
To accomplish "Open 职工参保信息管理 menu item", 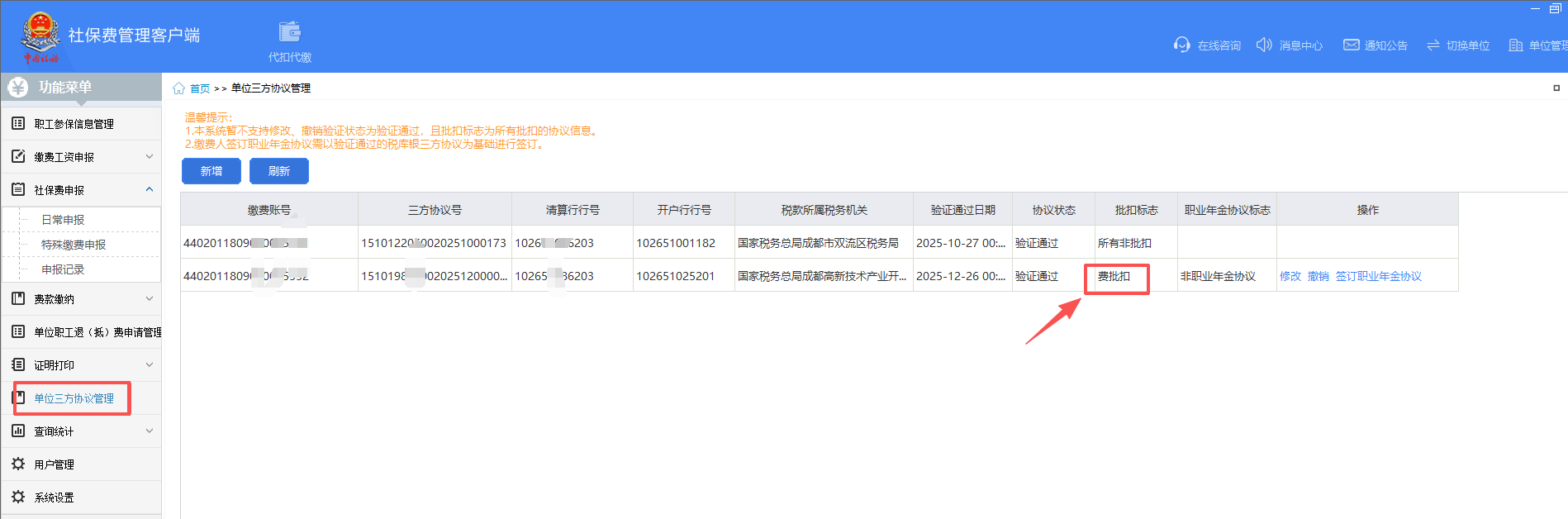I will [x=74, y=124].
